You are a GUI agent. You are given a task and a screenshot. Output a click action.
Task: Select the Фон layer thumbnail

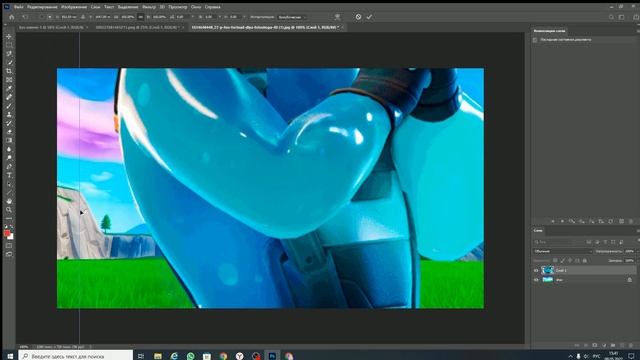547,280
